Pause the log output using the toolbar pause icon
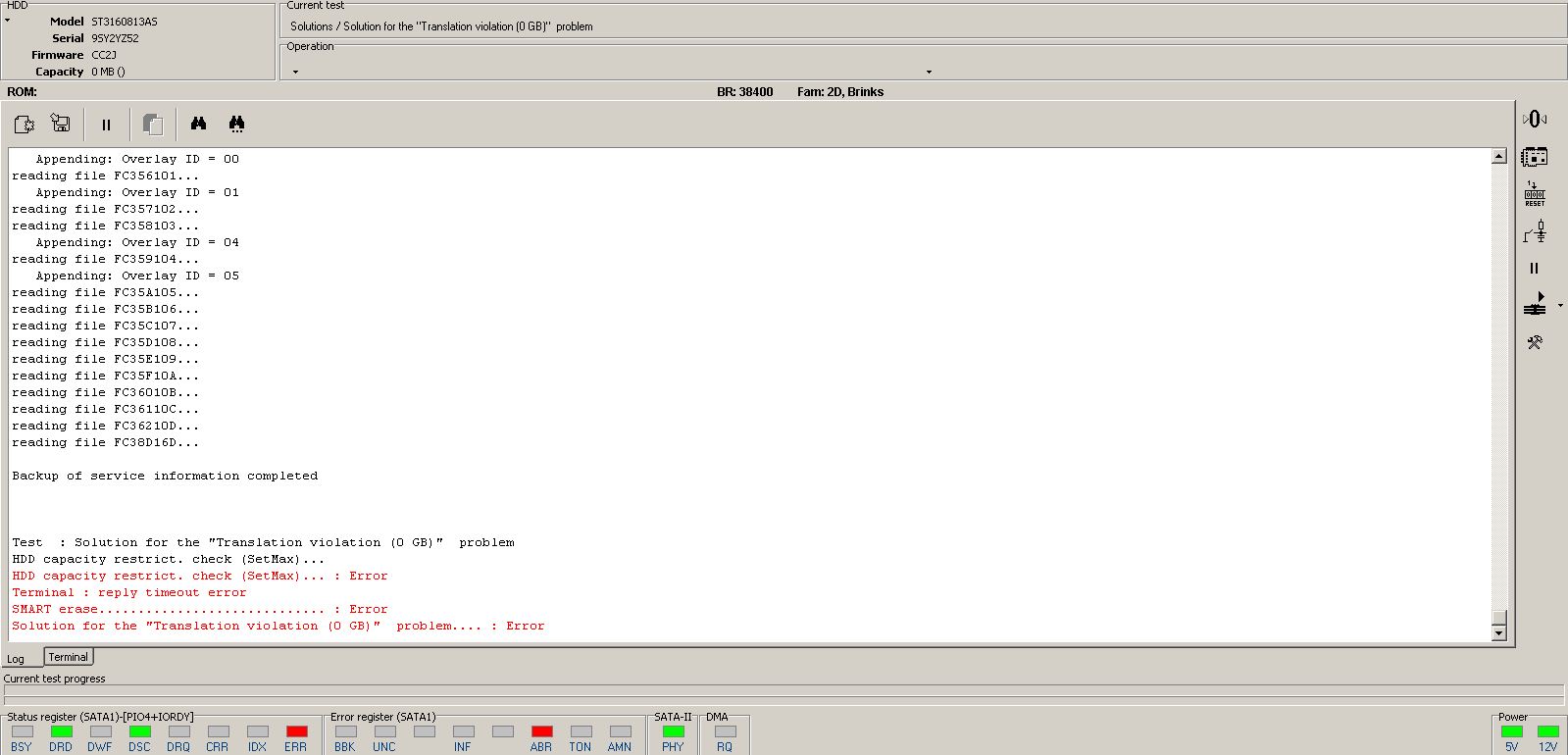 coord(106,125)
